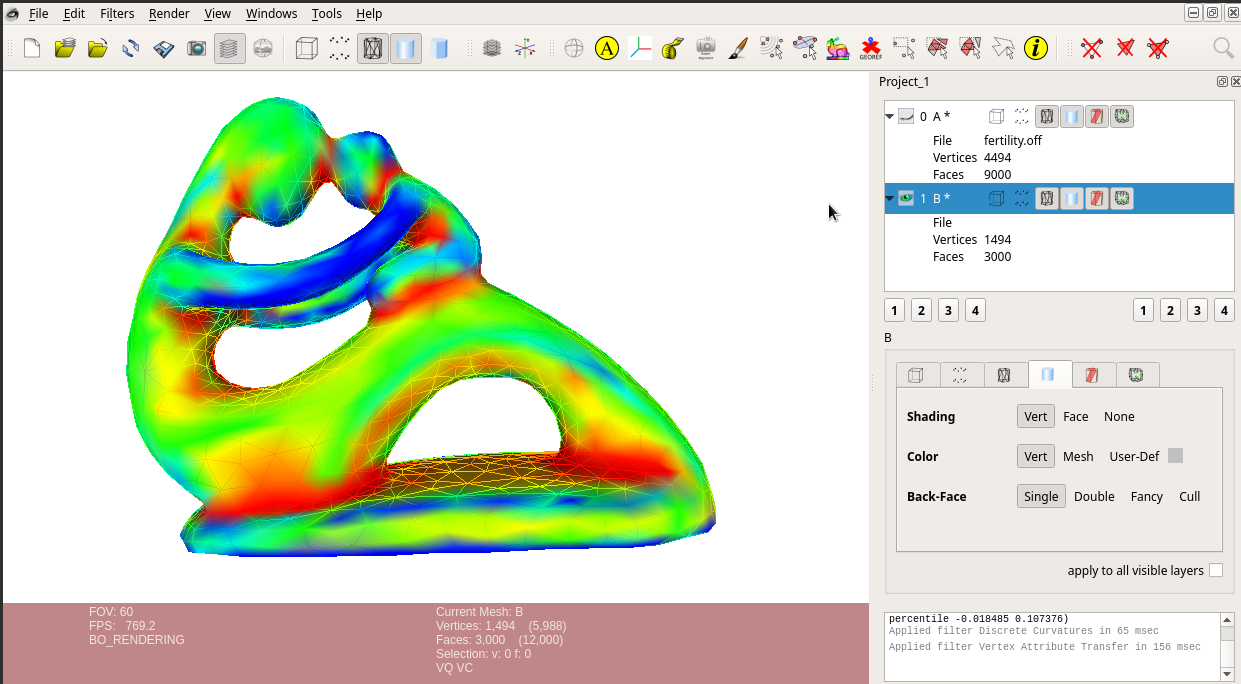Toggle visibility of layer A
Viewport: 1241px width, 684px height.
(906, 116)
